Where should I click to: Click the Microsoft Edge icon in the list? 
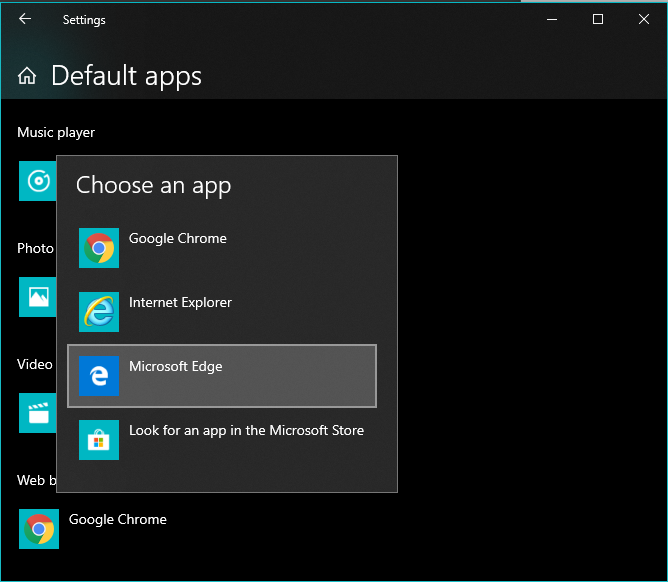(99, 376)
